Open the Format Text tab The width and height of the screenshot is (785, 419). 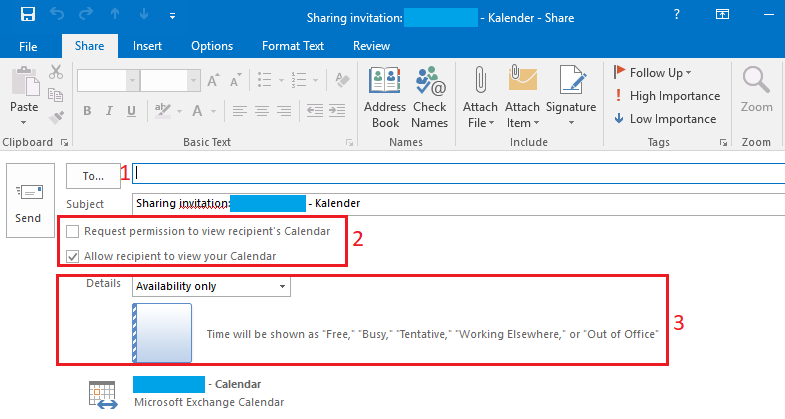tap(293, 46)
